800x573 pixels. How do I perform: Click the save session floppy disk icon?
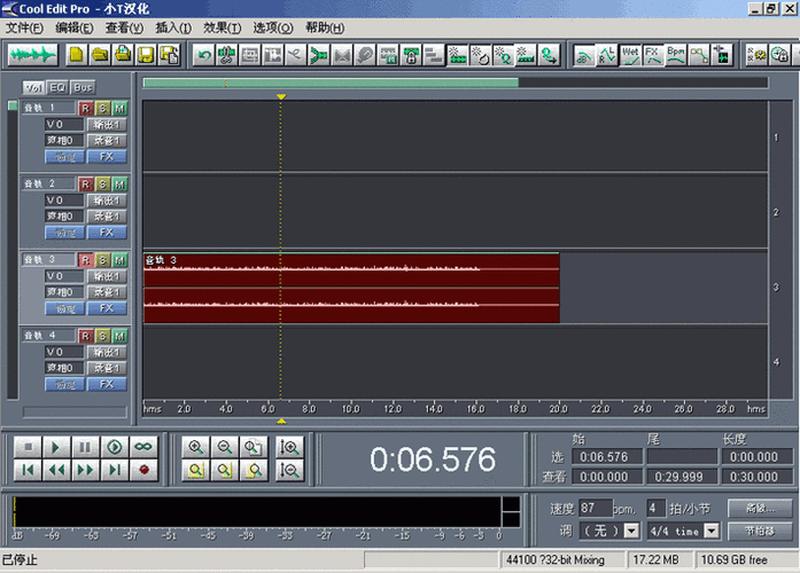[x=146, y=55]
